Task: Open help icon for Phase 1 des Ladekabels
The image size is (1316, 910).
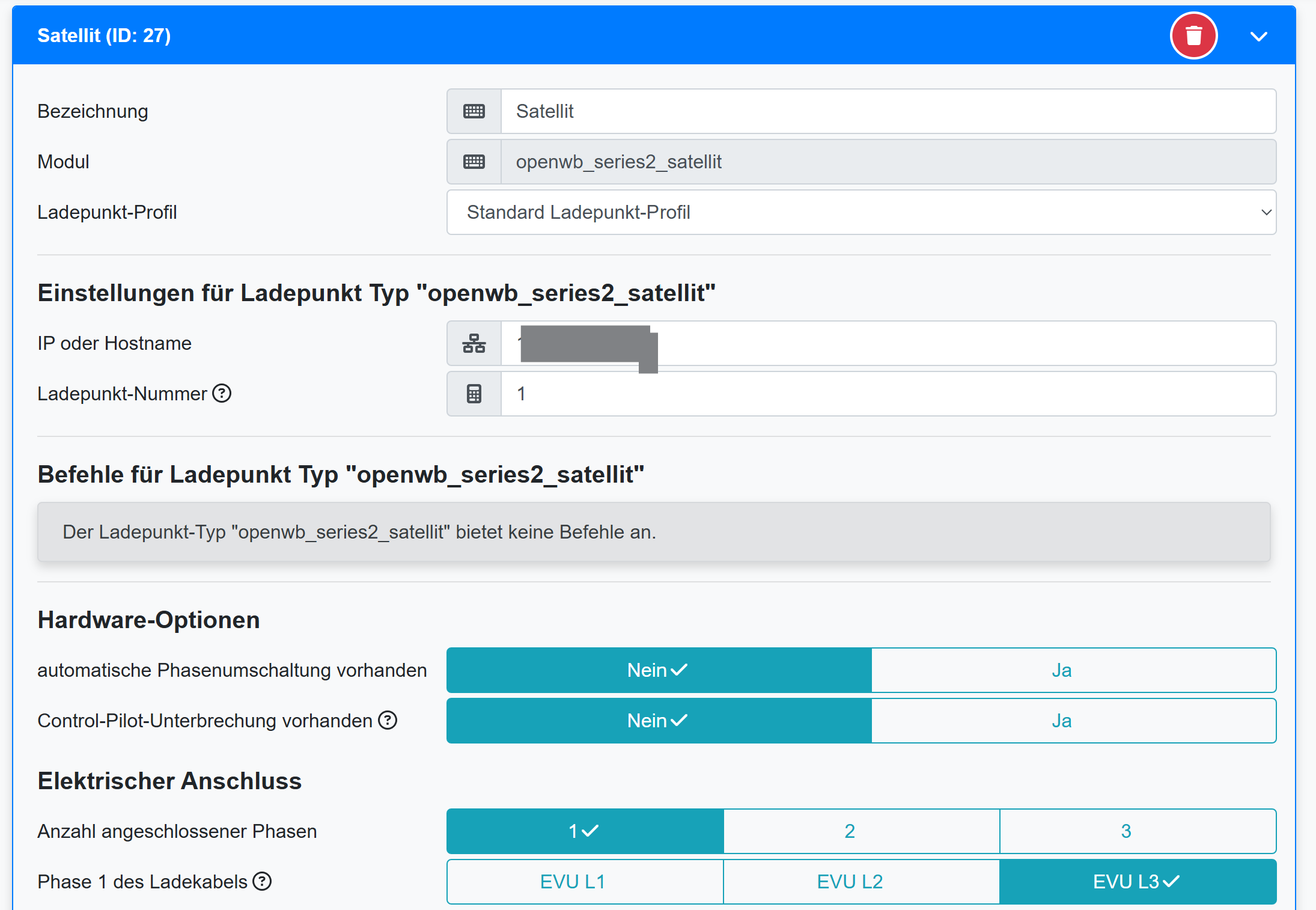Action: (x=262, y=881)
